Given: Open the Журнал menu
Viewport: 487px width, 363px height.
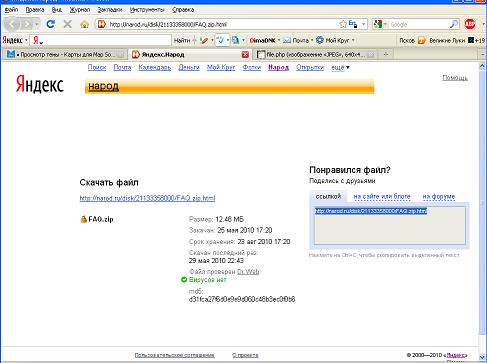Looking at the screenshot, I should 80,10.
